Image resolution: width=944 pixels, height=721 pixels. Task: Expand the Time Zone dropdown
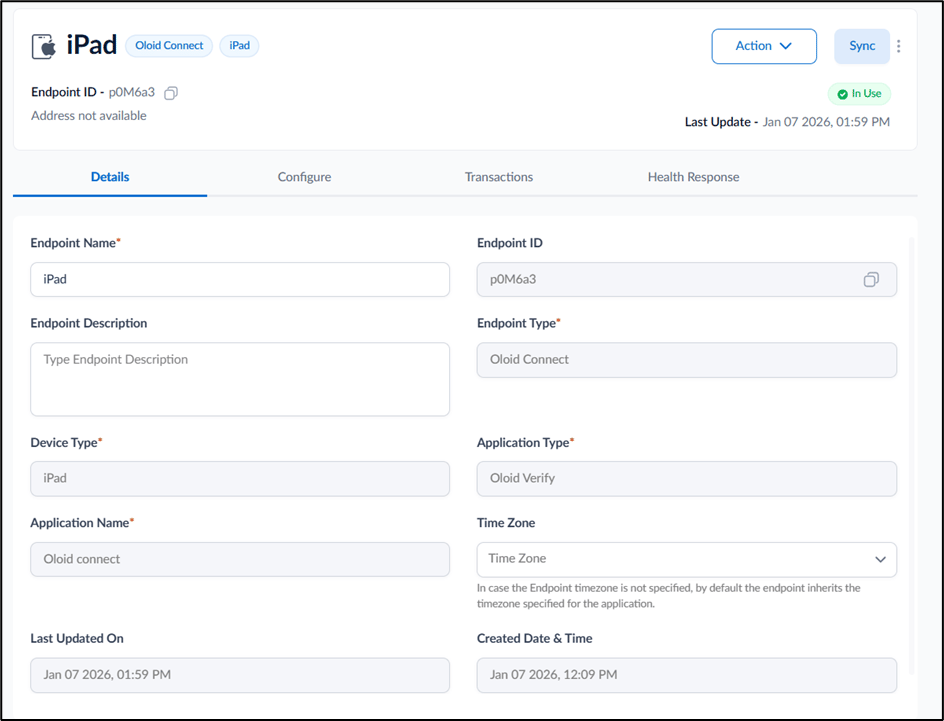tap(686, 559)
